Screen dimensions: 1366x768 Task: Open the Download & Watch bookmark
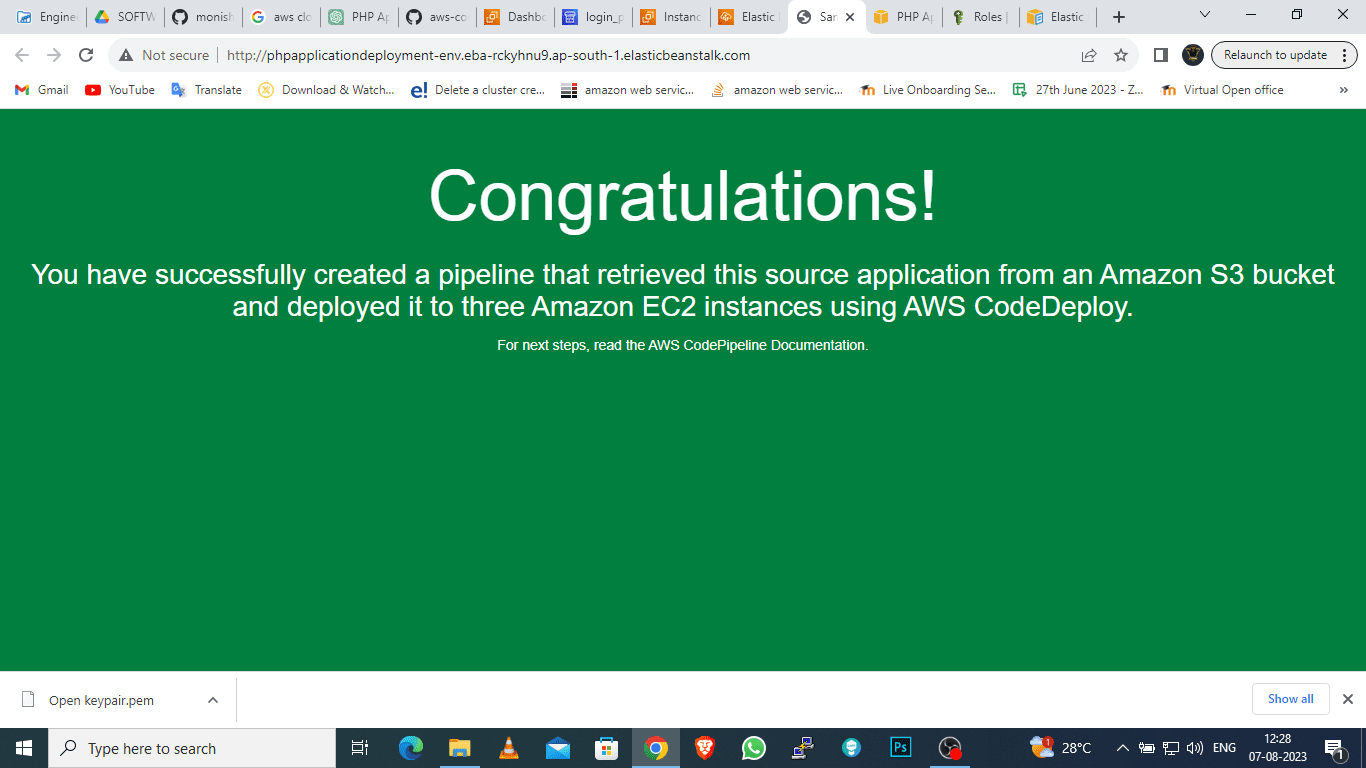pyautogui.click(x=327, y=90)
